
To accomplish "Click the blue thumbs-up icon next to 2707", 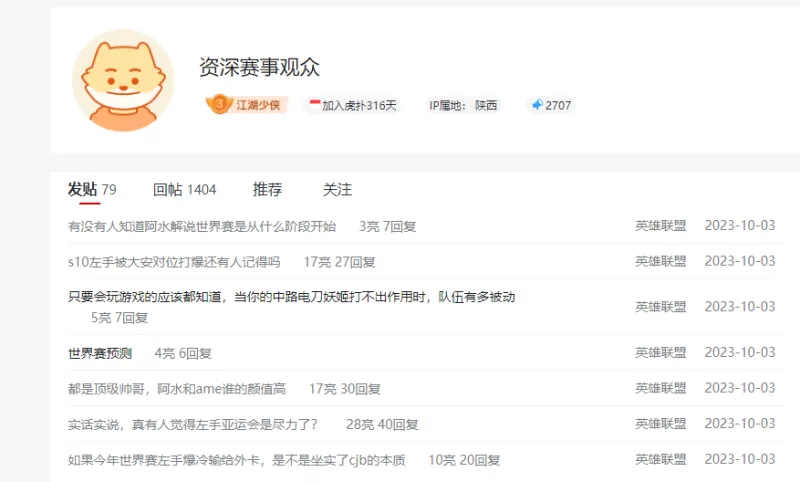I will (537, 105).
